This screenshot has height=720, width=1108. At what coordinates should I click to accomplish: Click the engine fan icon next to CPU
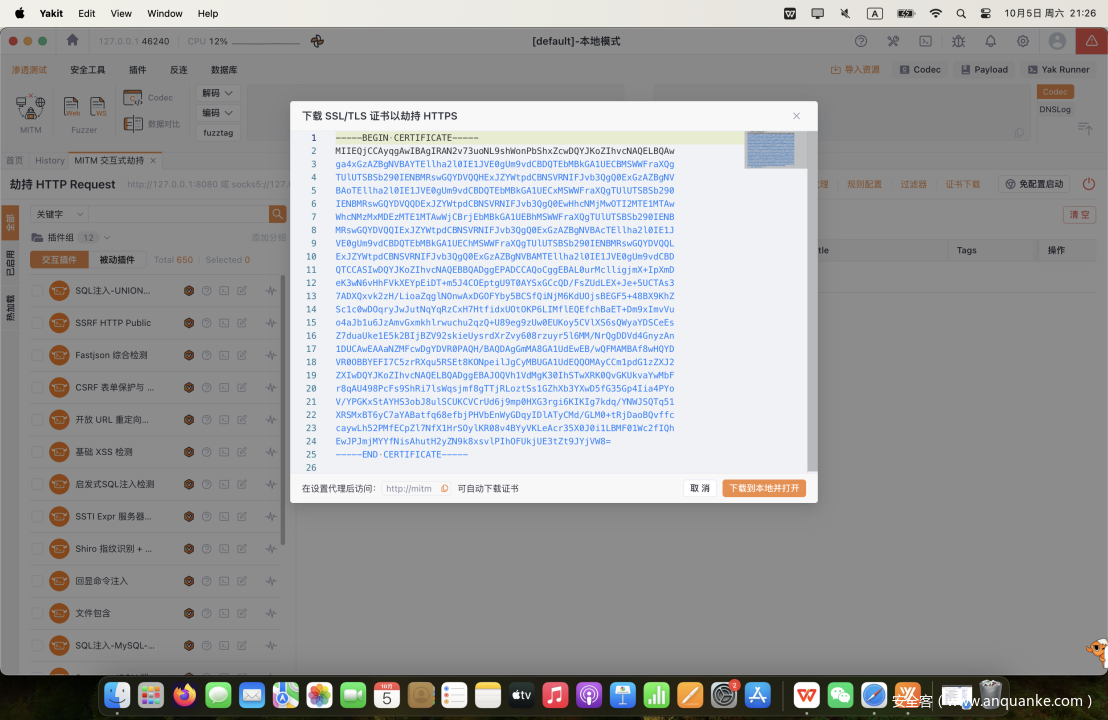[x=317, y=41]
